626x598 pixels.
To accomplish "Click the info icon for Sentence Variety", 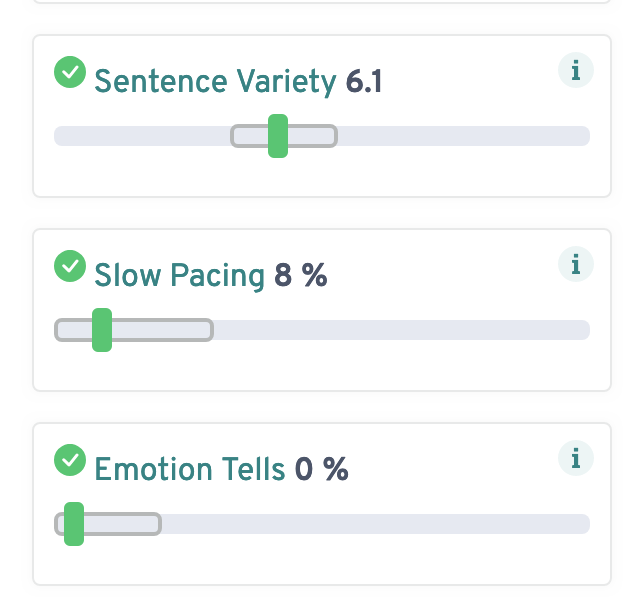I will pos(575,71).
